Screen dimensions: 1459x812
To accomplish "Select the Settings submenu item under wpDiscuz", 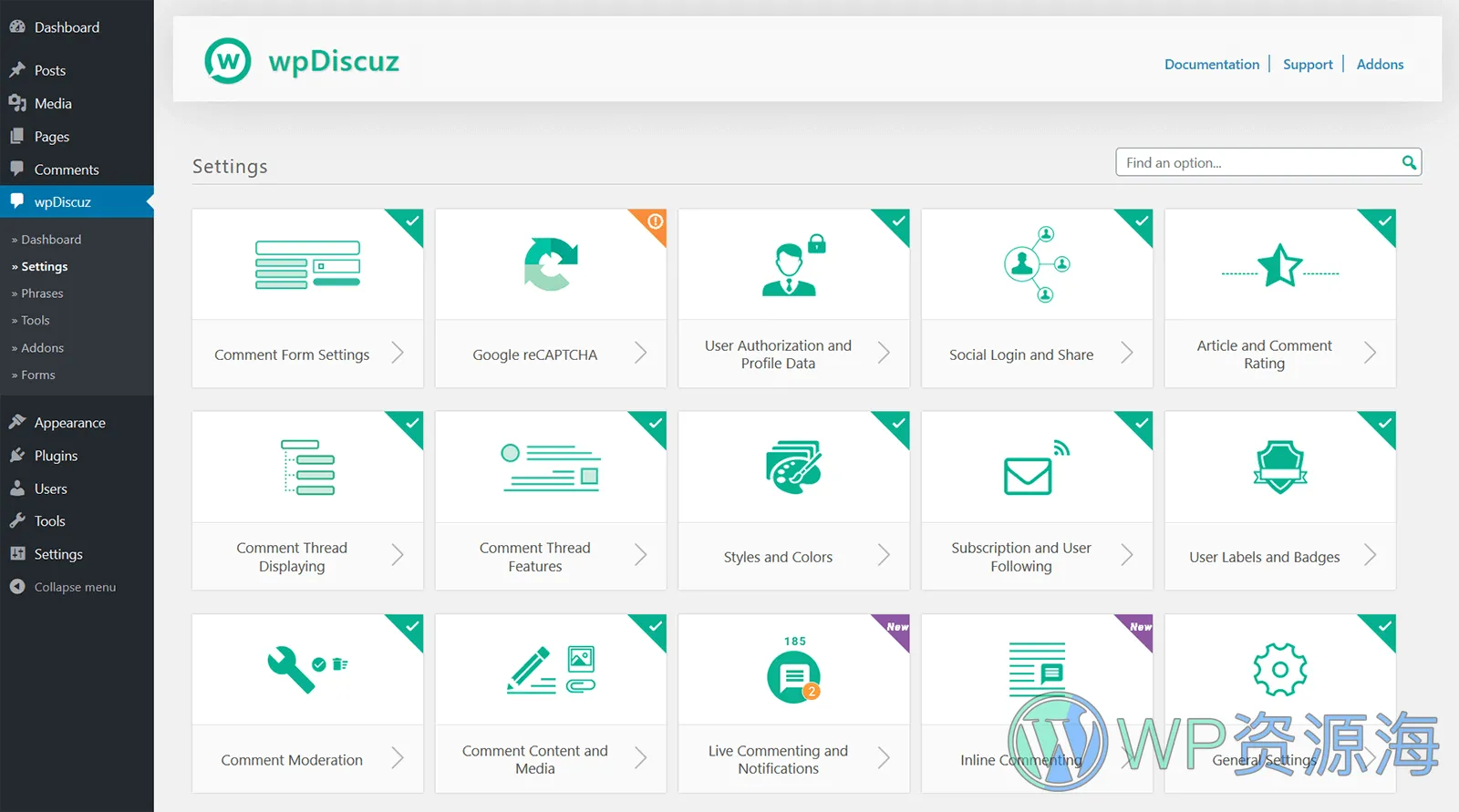I will point(45,266).
